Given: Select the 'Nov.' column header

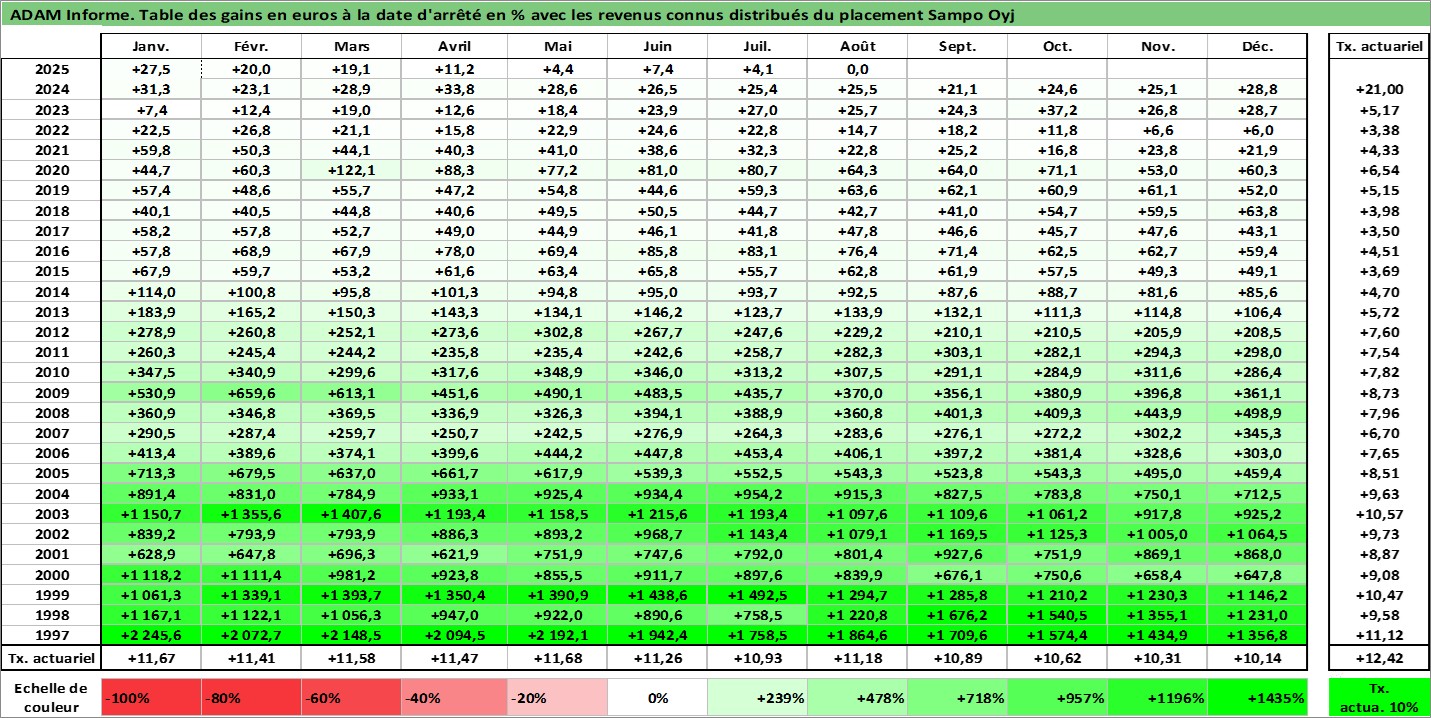Looking at the screenshot, I should (x=1158, y=47).
